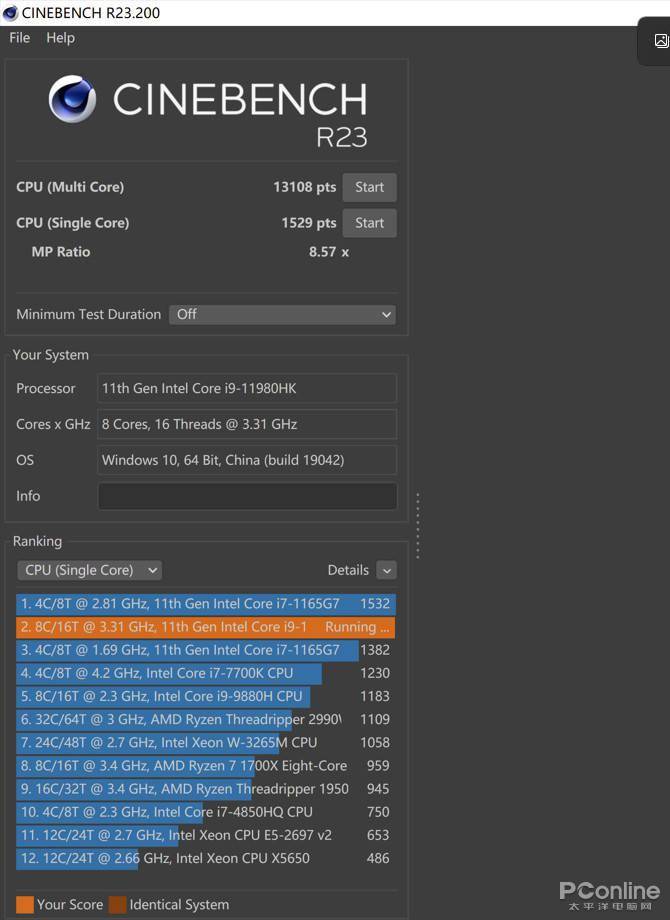The height and width of the screenshot is (920, 670).
Task: Expand the ranking Details arrow
Action: click(387, 570)
